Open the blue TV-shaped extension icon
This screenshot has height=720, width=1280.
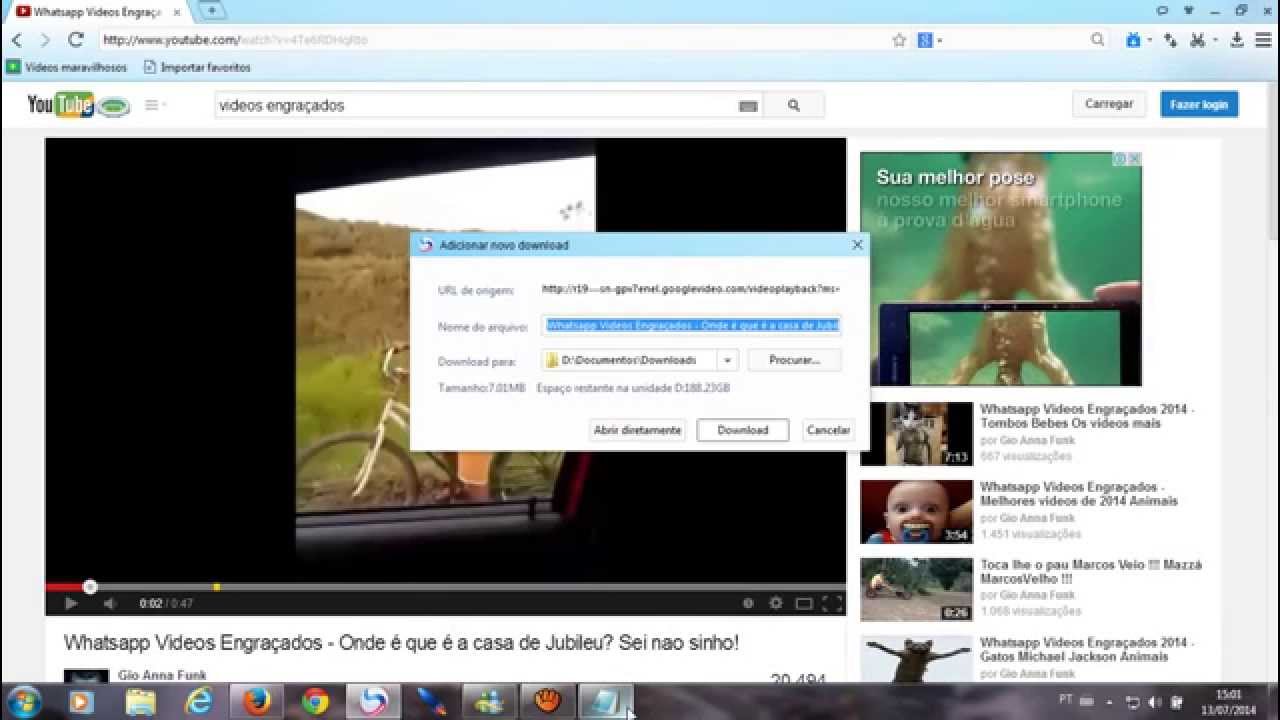(x=1133, y=40)
